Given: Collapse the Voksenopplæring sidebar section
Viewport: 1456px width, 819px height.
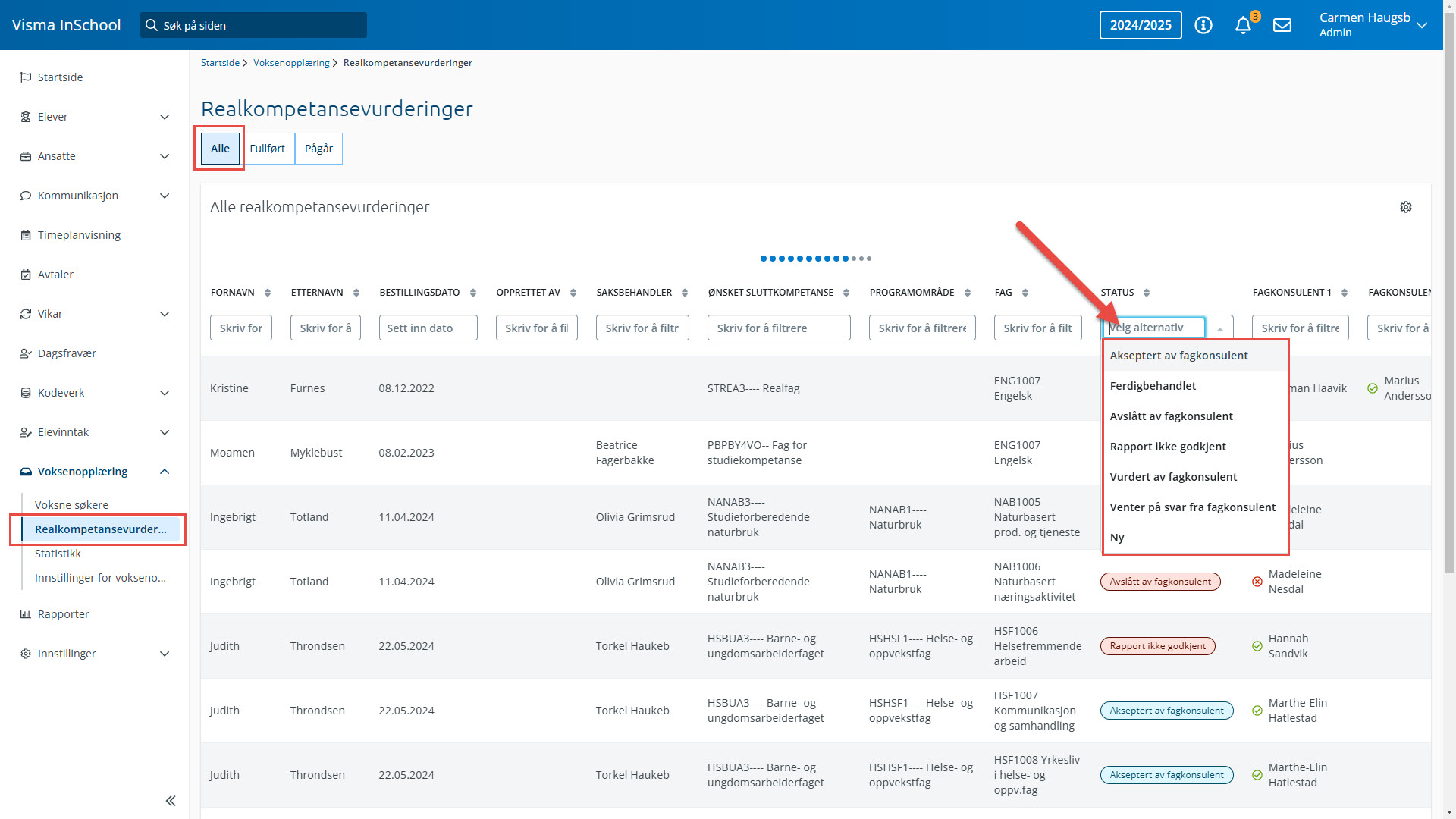Looking at the screenshot, I should click(165, 472).
